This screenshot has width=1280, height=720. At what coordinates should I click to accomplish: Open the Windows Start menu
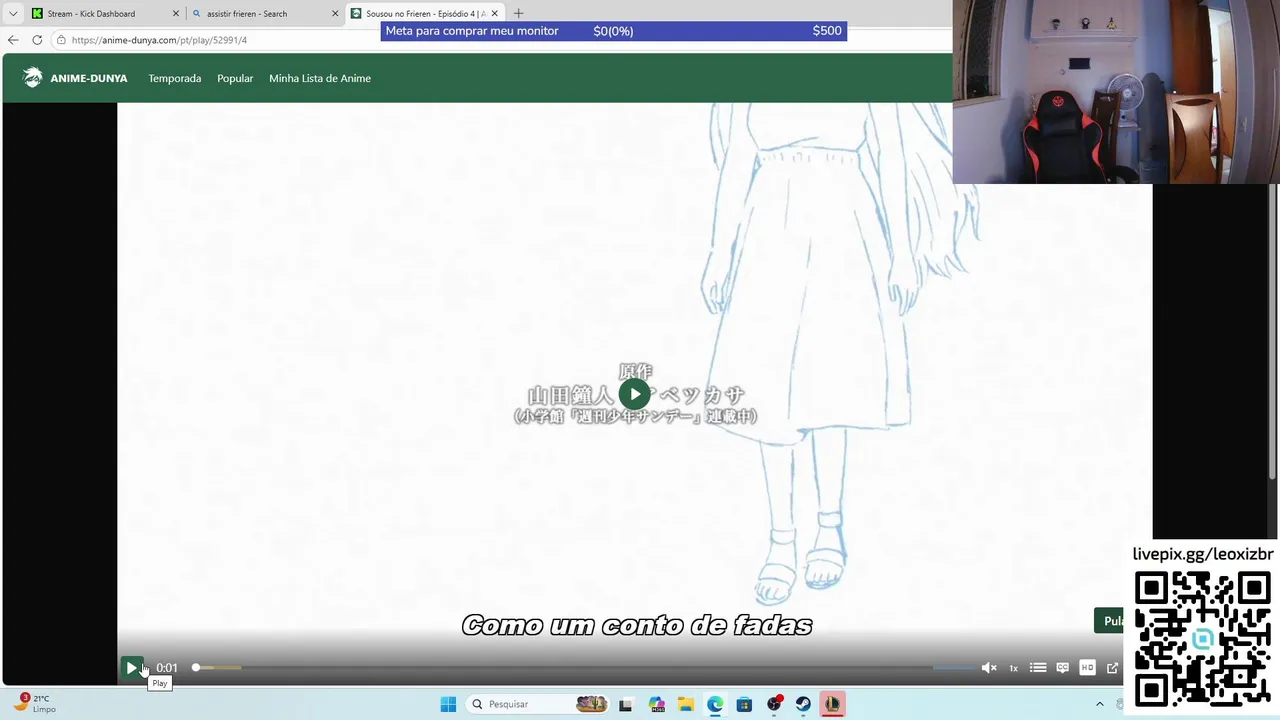point(448,704)
